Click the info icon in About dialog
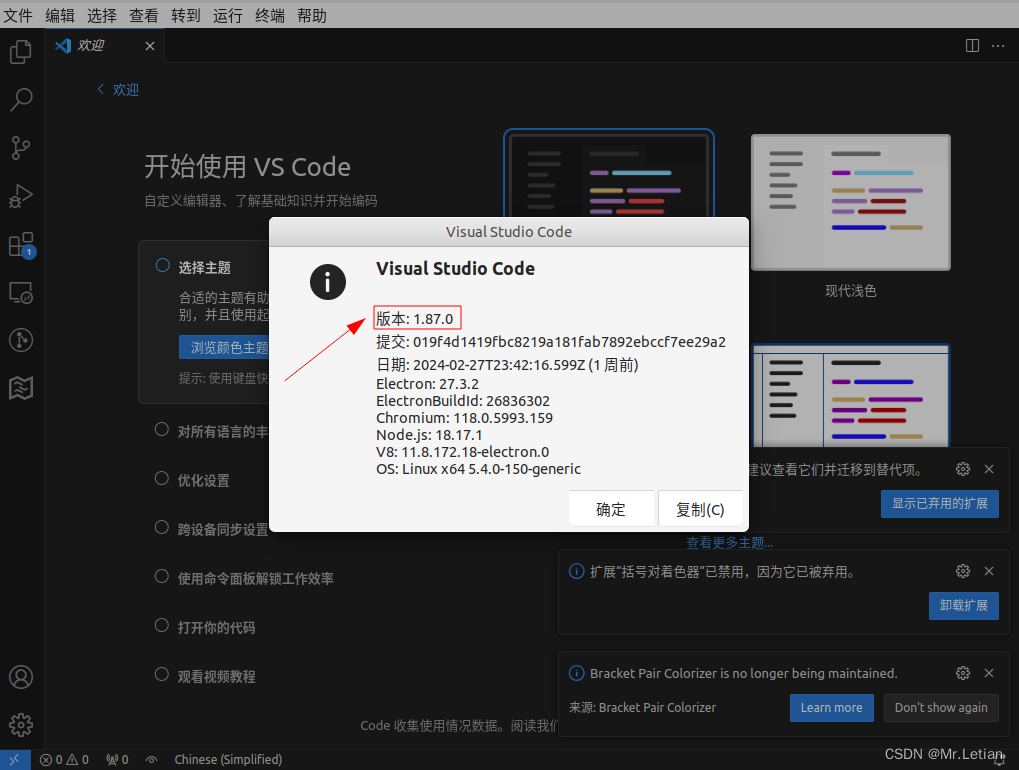The width and height of the screenshot is (1019, 770). click(x=328, y=282)
